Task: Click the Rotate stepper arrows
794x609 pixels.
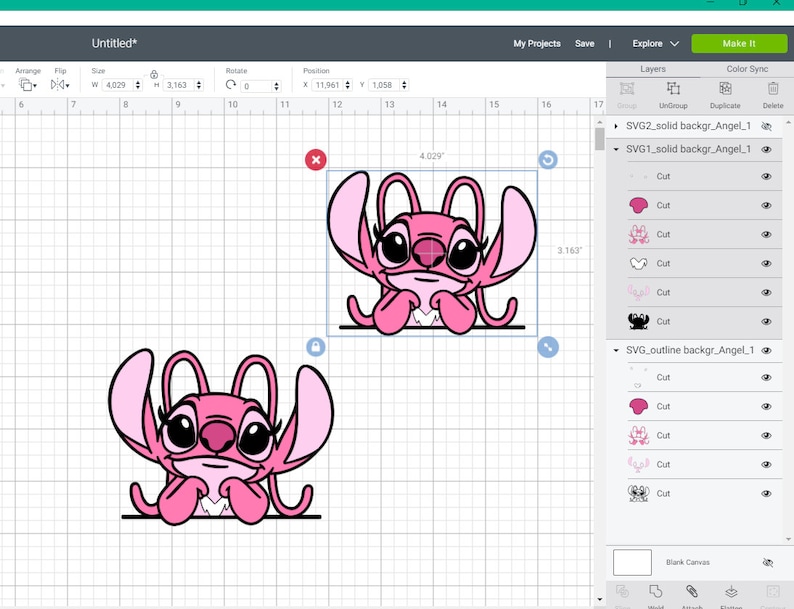Action: 276,86
